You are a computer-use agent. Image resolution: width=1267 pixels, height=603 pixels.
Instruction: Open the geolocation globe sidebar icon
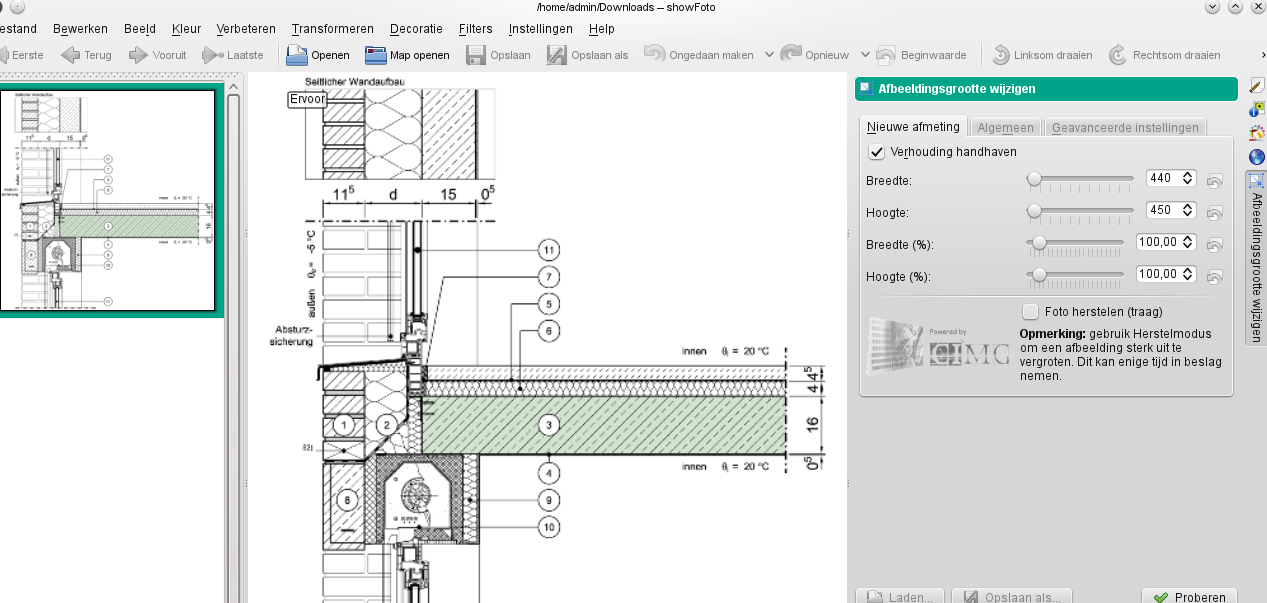click(1257, 157)
